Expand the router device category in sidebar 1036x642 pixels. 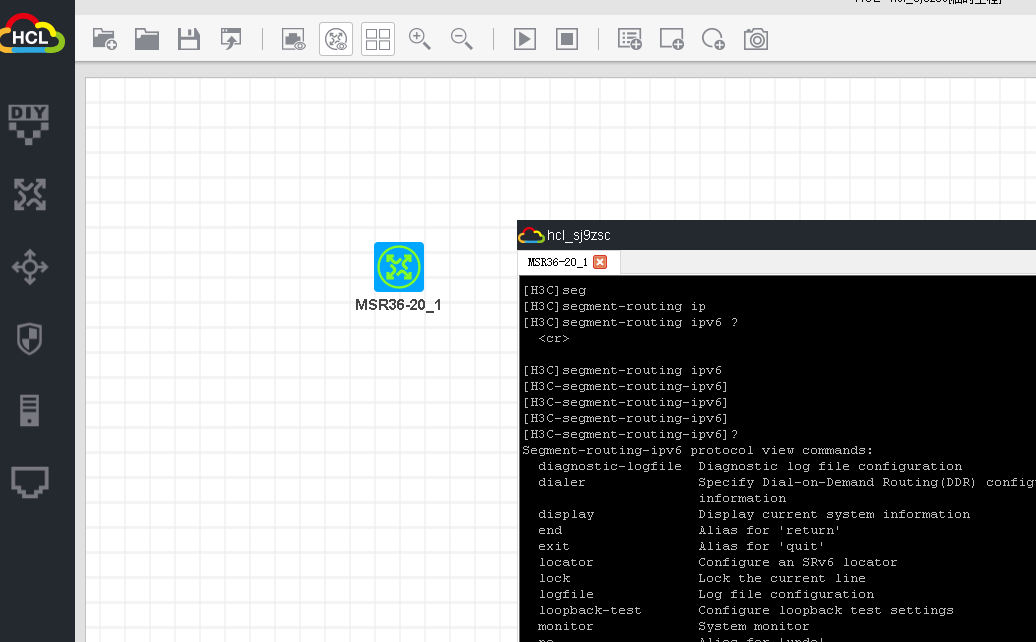(29, 195)
